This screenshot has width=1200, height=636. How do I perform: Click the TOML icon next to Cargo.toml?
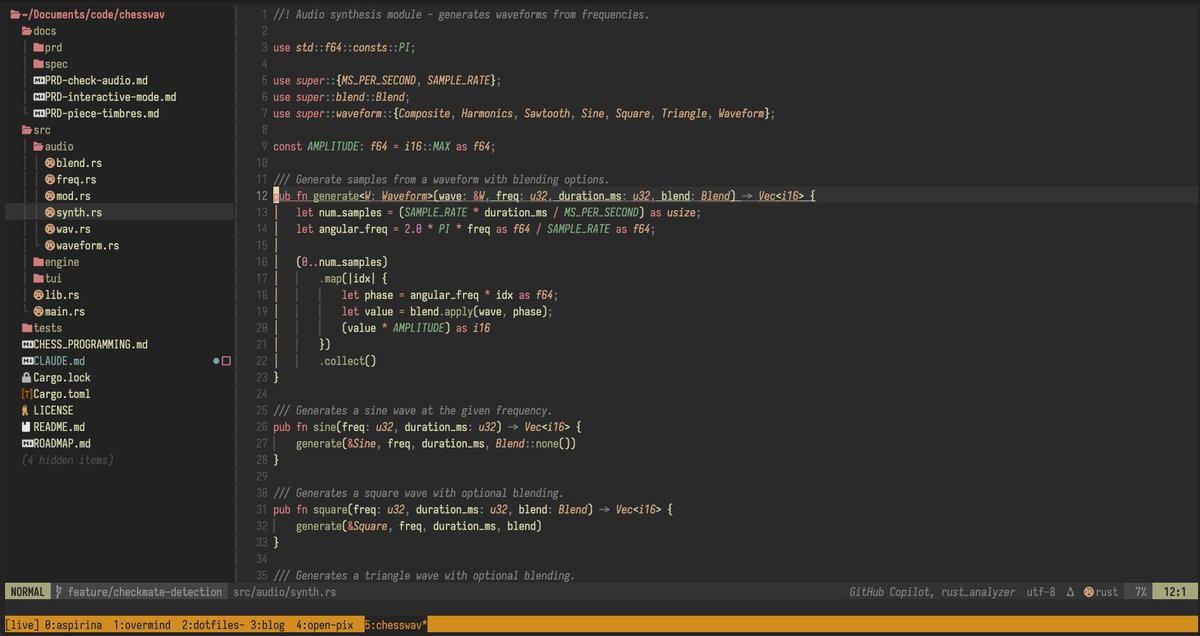[28, 393]
